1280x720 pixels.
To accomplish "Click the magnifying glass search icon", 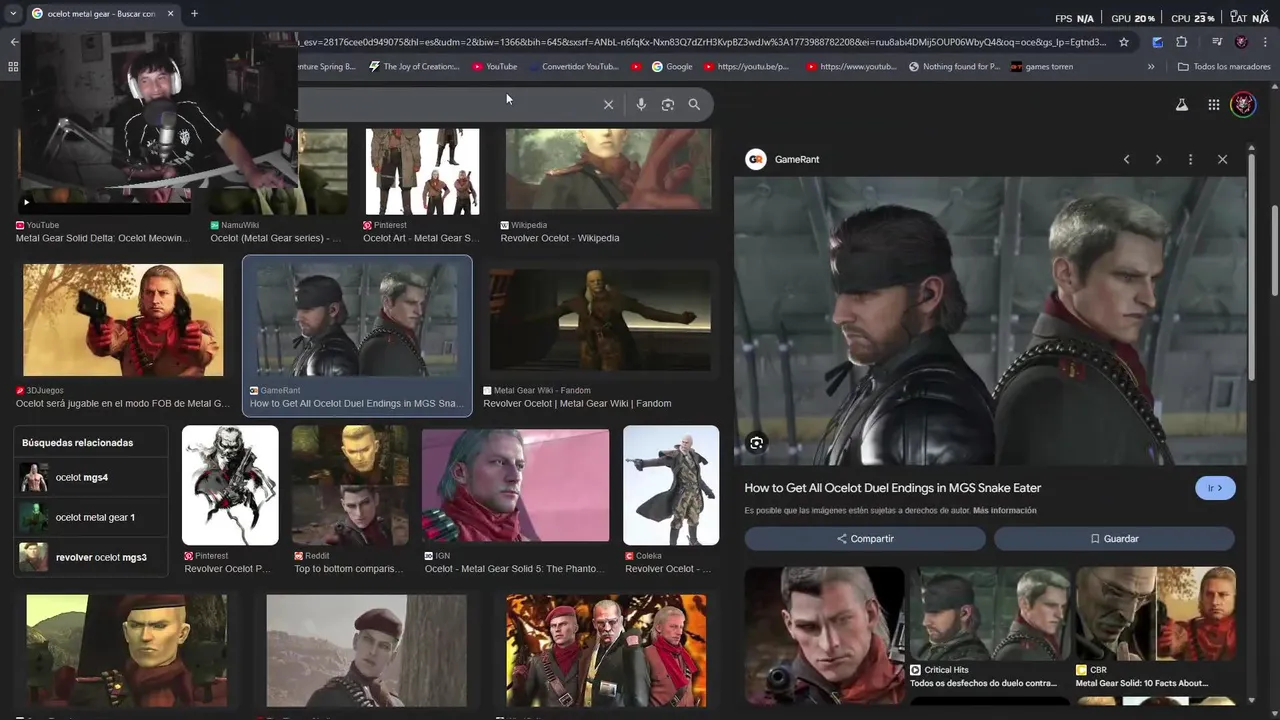I will (x=694, y=104).
